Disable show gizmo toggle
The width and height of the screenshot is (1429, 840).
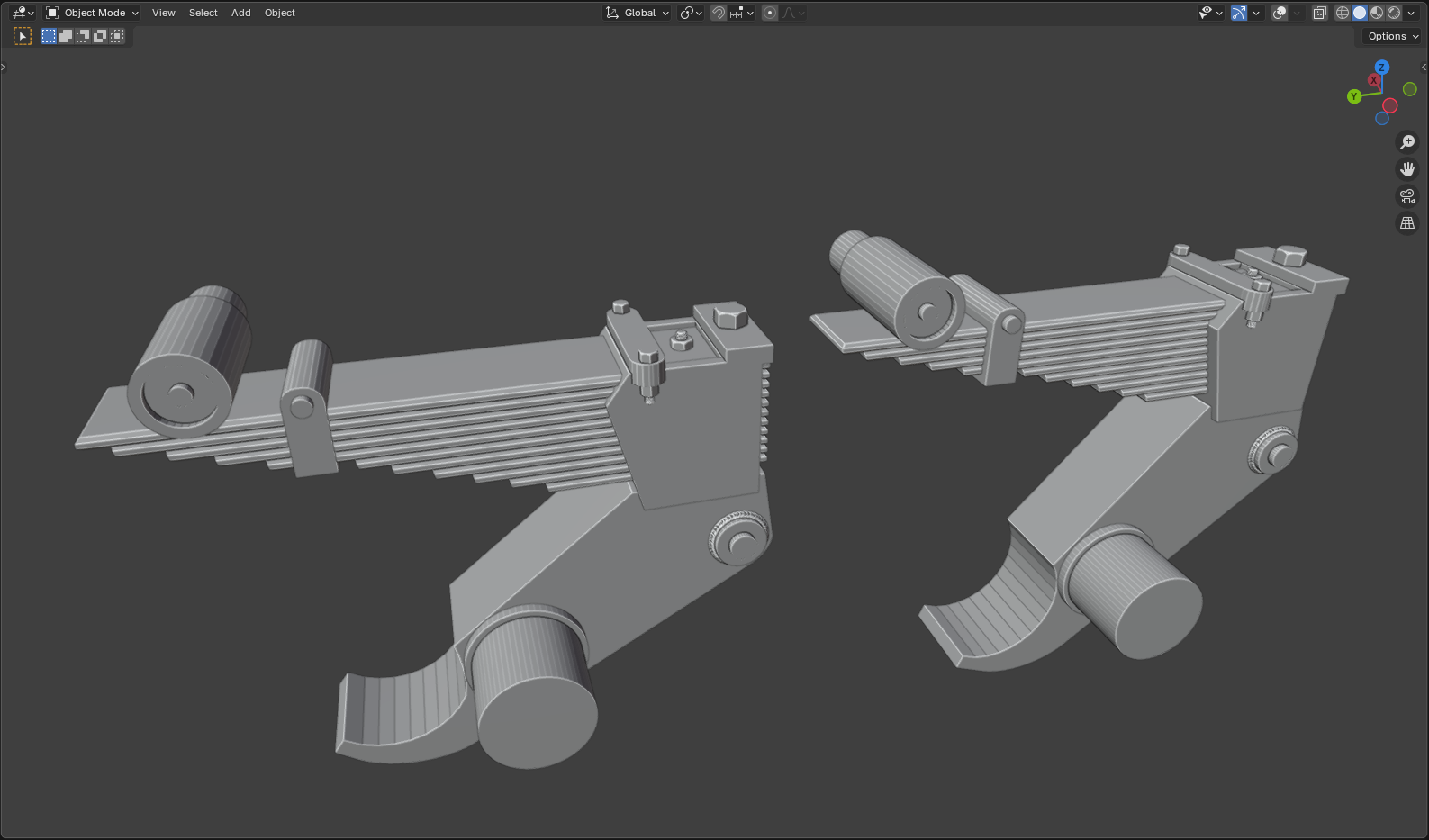coord(1239,13)
